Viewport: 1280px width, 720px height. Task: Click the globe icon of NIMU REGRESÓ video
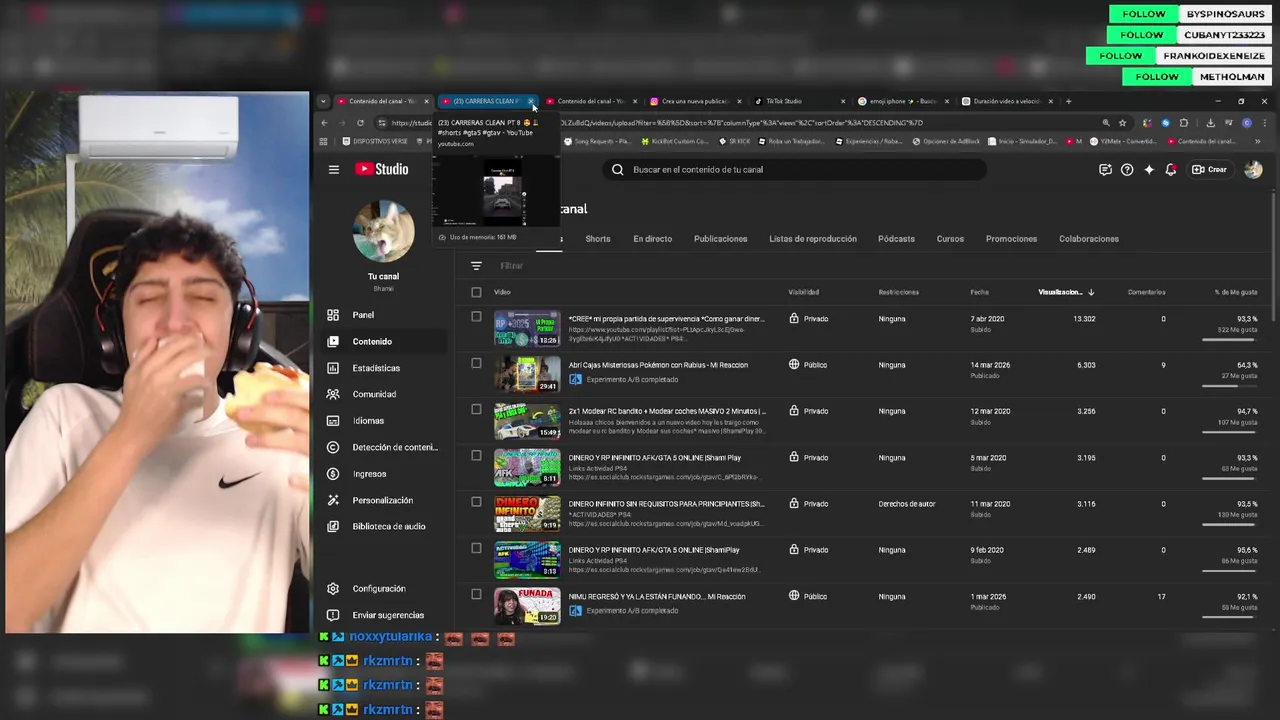[x=794, y=596]
